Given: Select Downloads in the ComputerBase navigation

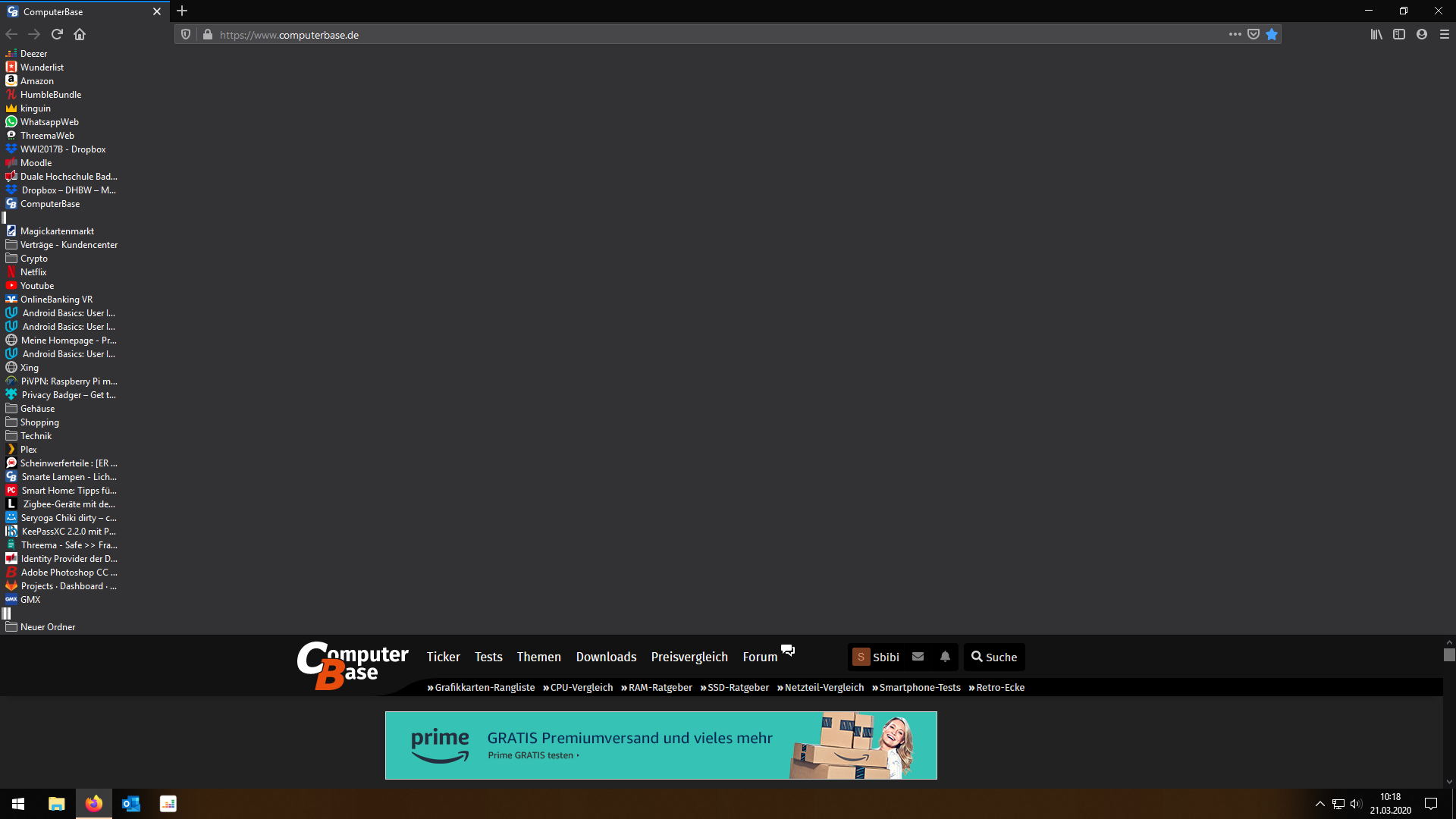Looking at the screenshot, I should (x=606, y=657).
